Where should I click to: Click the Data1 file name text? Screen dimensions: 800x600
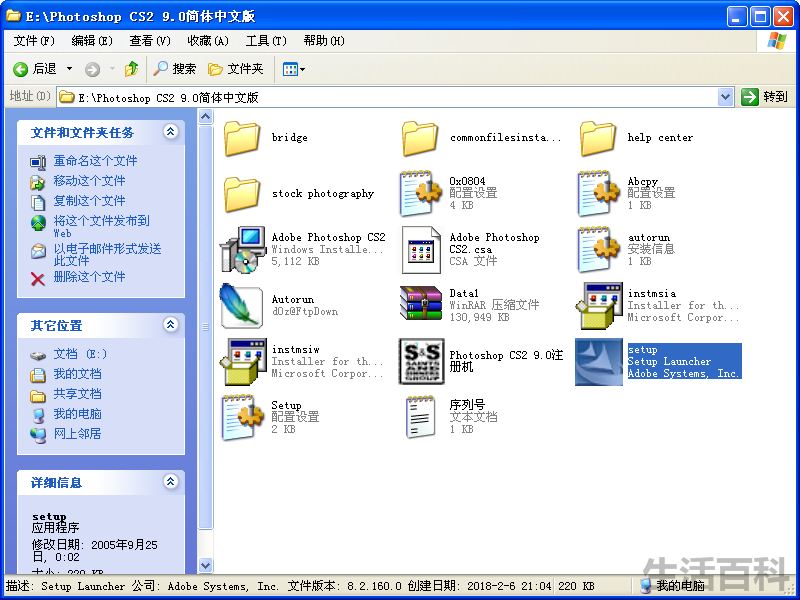pyautogui.click(x=464, y=293)
